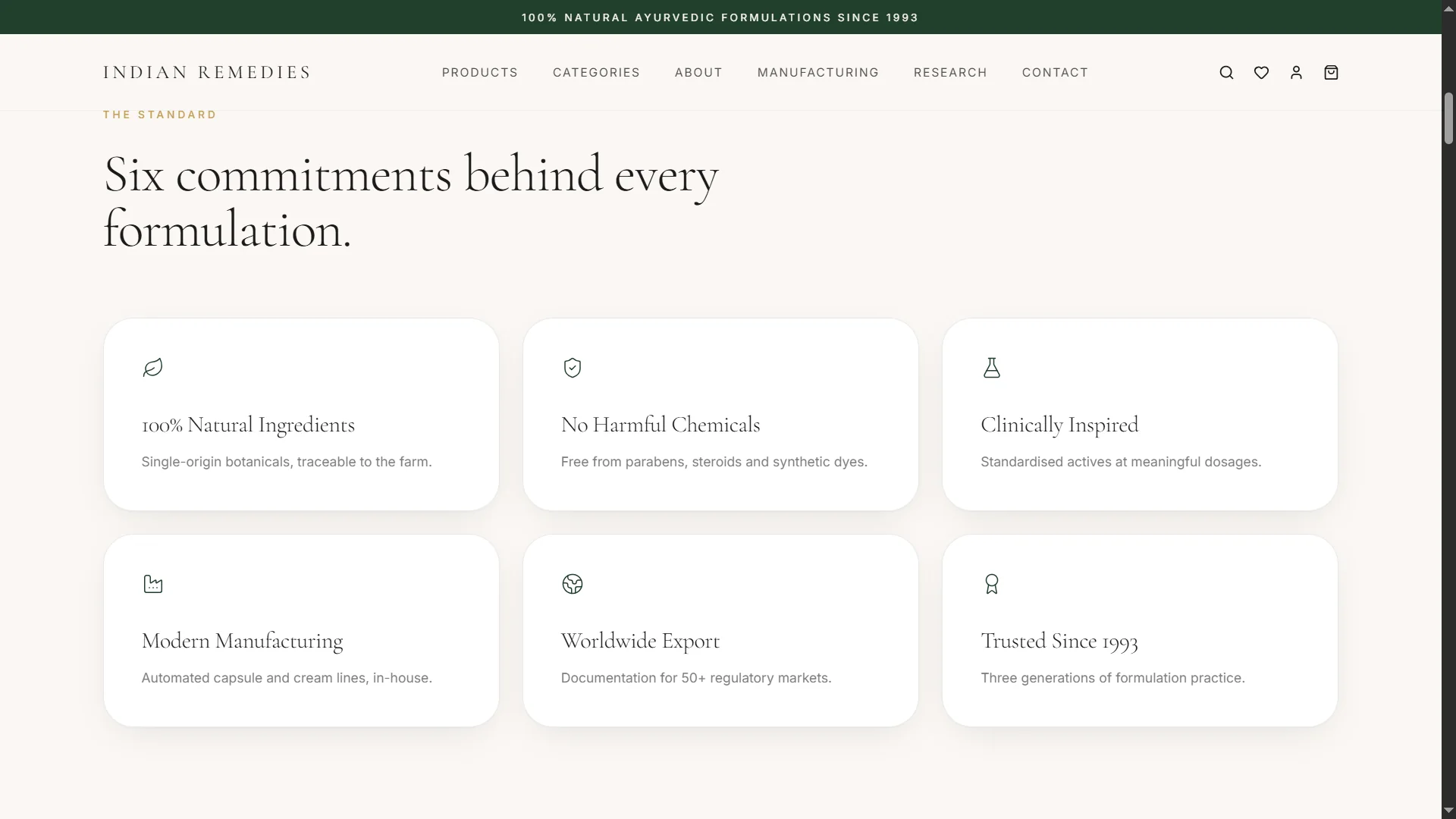
Task: Click 'THE STANDARD' section label
Action: 160,115
